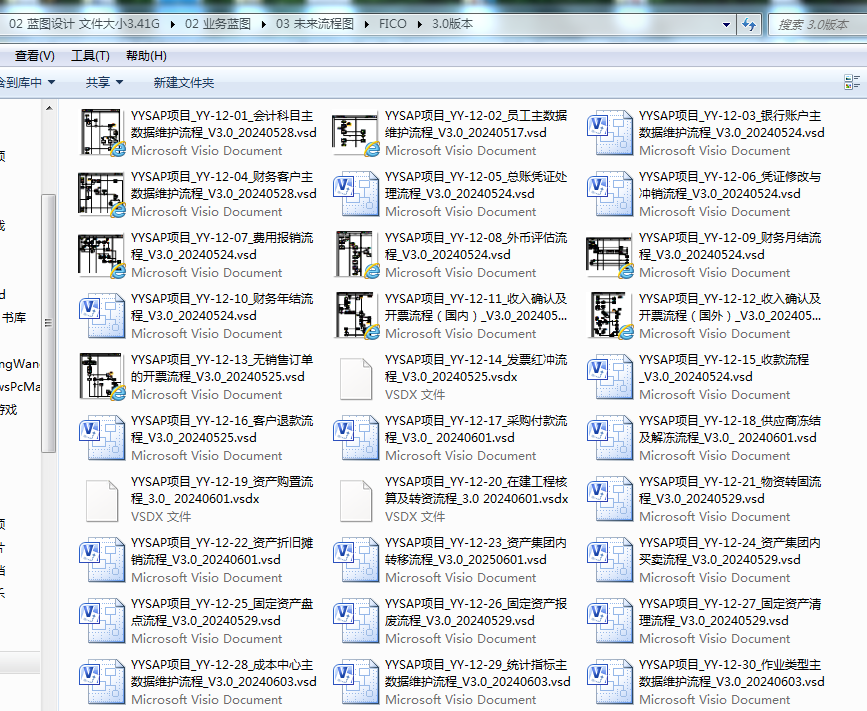Open the 共享 dropdown in the toolbar
This screenshot has height=711, width=867.
coord(104,82)
